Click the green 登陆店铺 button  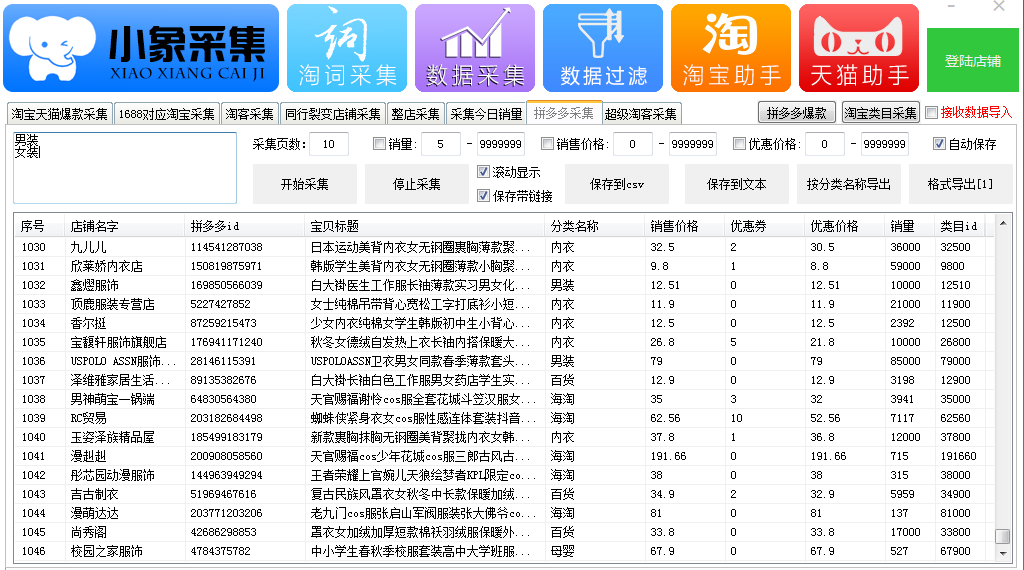point(972,61)
